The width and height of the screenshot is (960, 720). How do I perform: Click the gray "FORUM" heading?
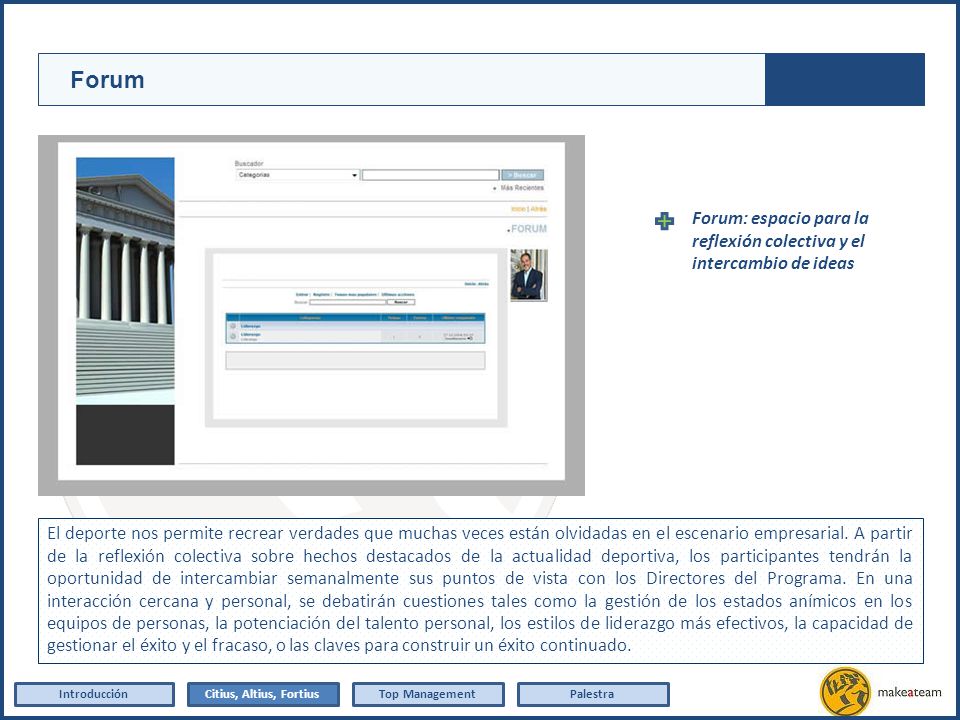[529, 229]
